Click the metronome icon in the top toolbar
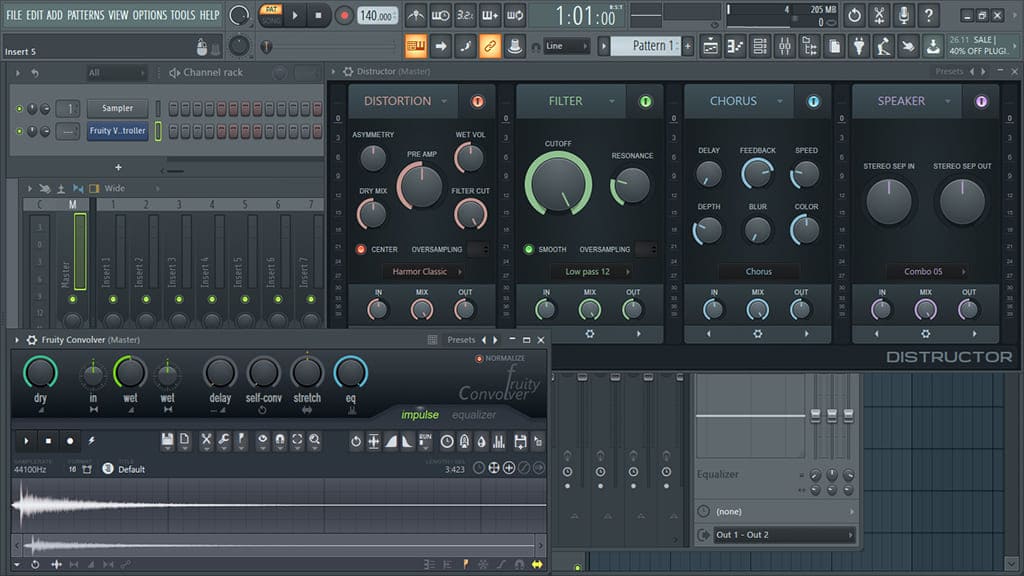1024x576 pixels. click(415, 15)
